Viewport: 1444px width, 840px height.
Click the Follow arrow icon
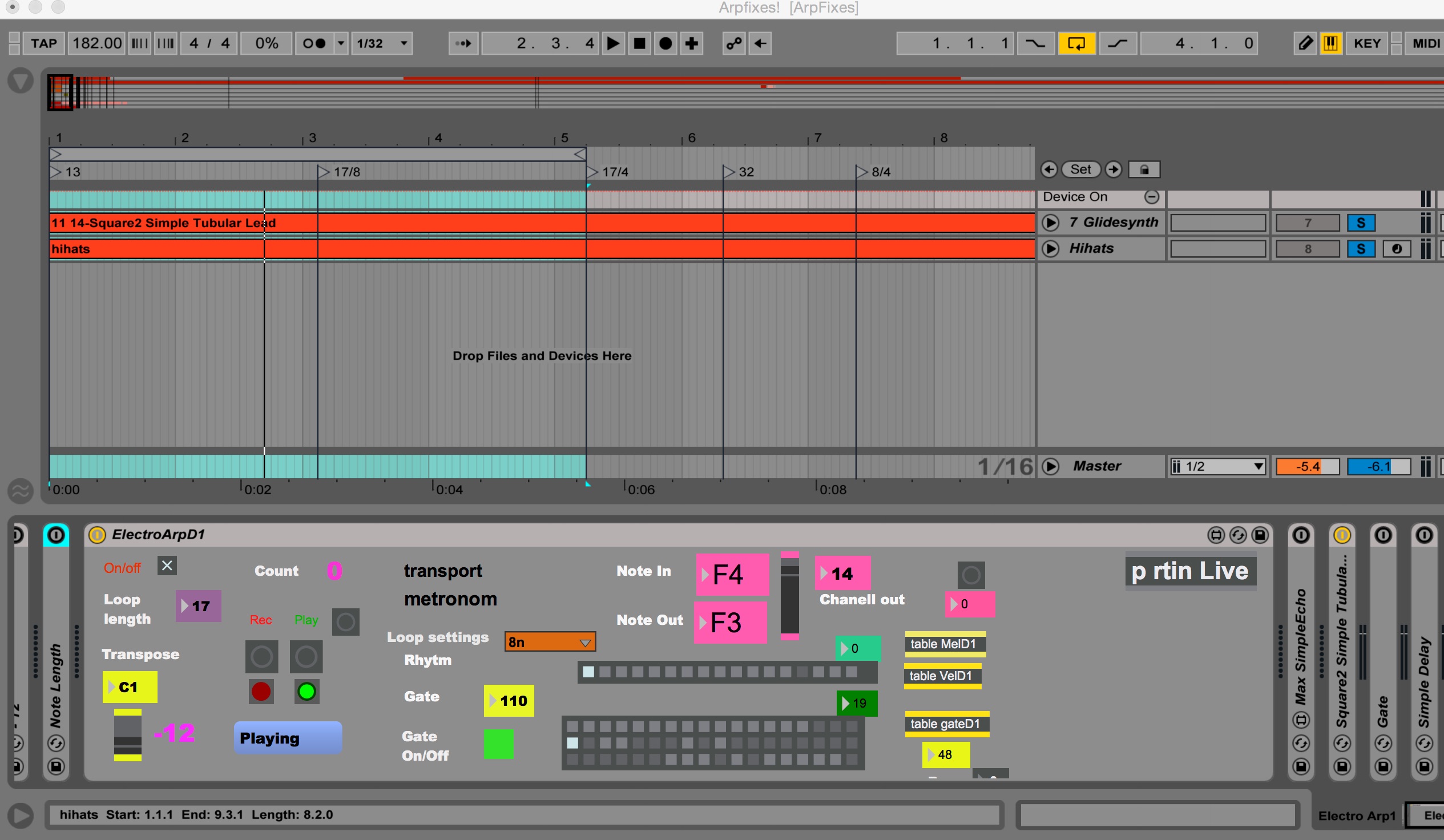point(463,43)
